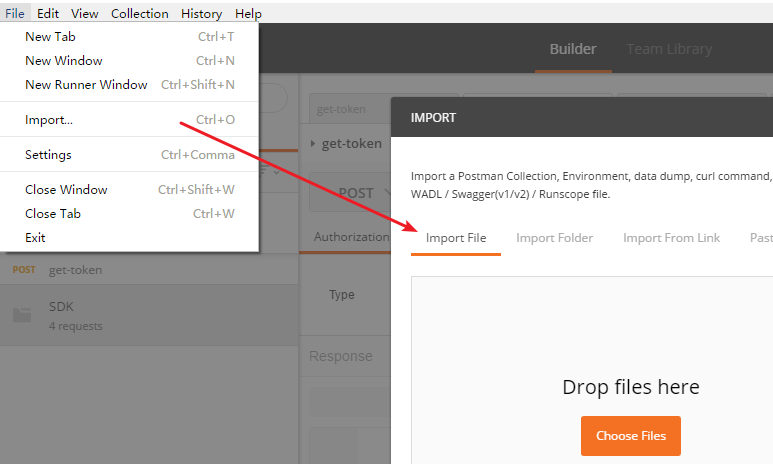Choose New Tab from File menu

(x=130, y=37)
